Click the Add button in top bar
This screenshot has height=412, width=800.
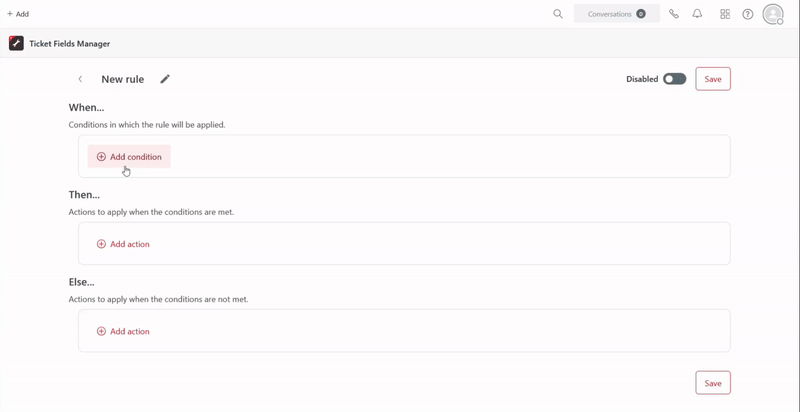coord(18,14)
